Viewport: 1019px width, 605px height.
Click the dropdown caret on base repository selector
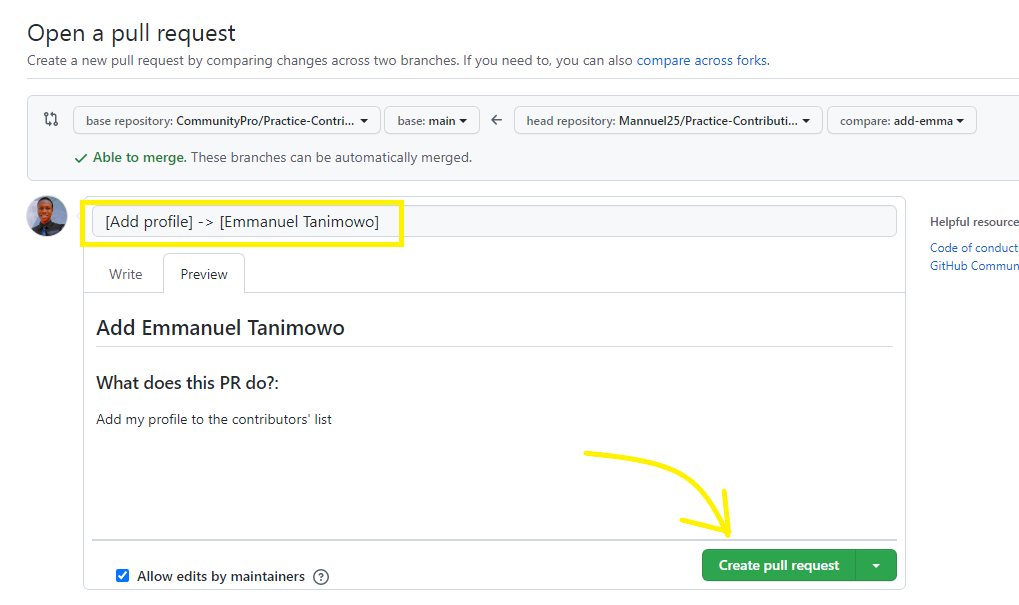coord(364,119)
